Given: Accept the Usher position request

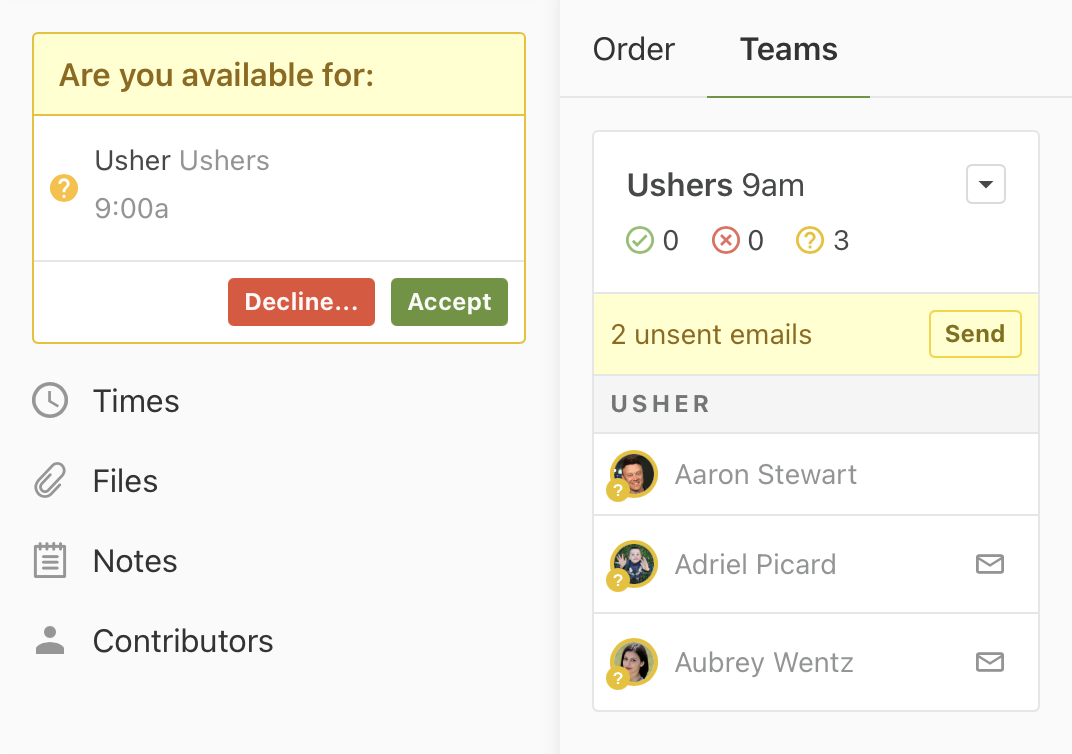Looking at the screenshot, I should click(449, 302).
